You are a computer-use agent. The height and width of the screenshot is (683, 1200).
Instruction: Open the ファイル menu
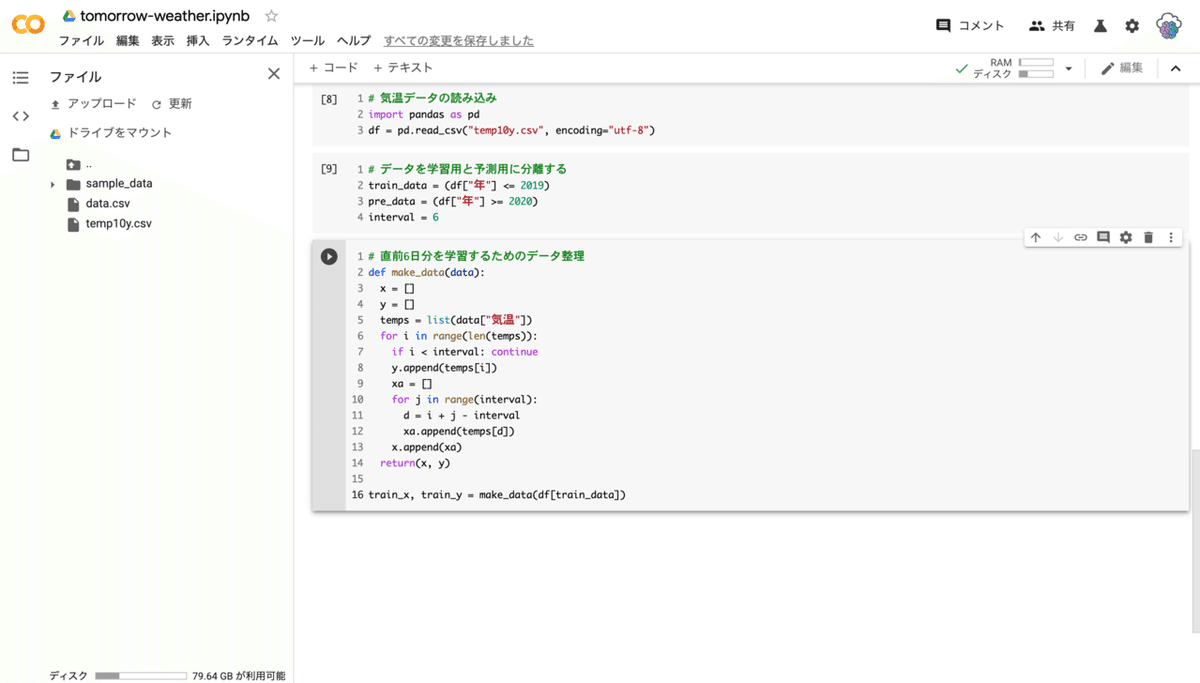(81, 41)
